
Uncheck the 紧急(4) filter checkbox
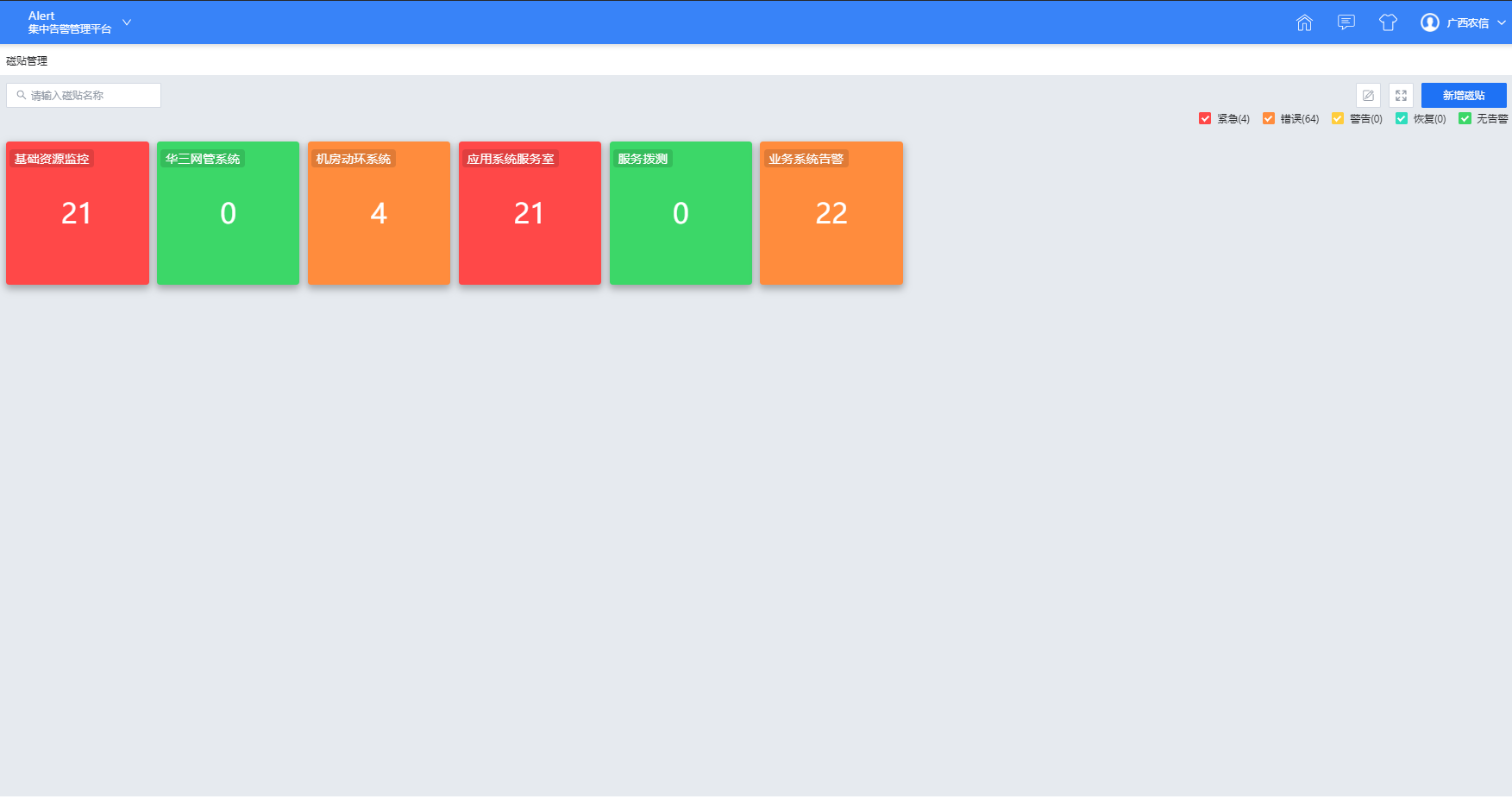point(1205,118)
